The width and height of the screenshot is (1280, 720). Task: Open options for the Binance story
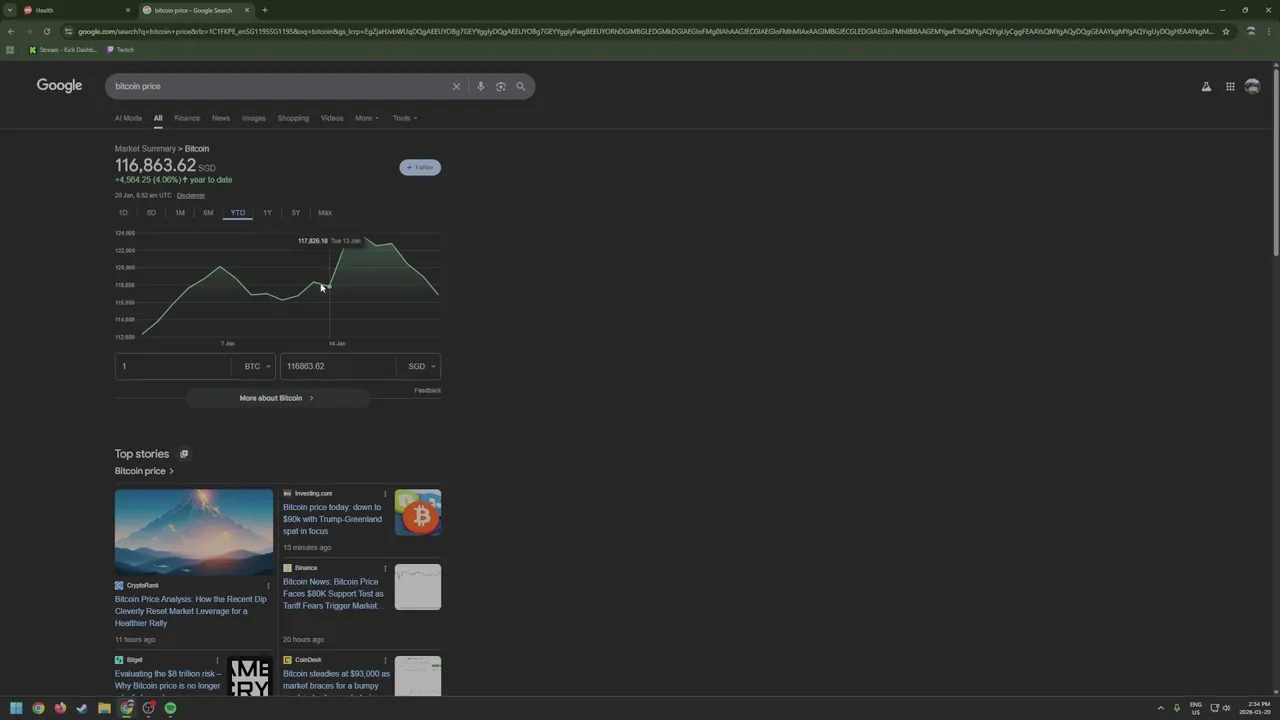(385, 569)
